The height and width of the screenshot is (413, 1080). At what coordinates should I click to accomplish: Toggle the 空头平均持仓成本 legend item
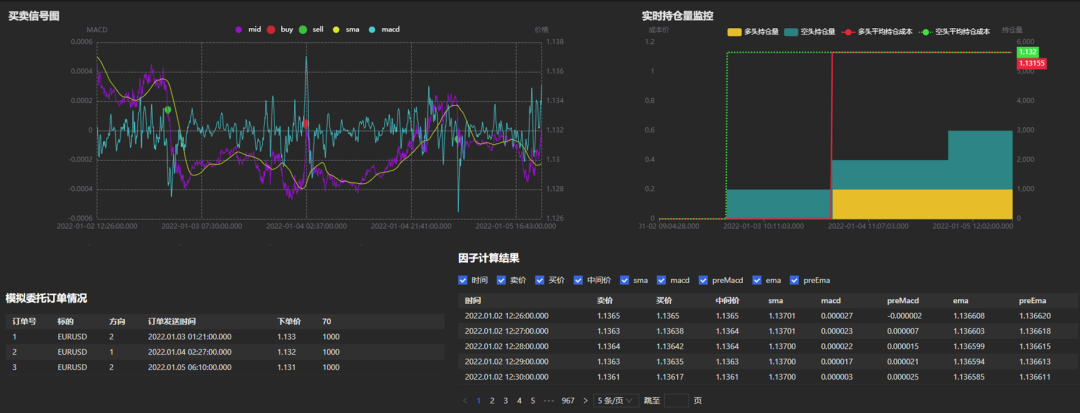click(x=954, y=32)
